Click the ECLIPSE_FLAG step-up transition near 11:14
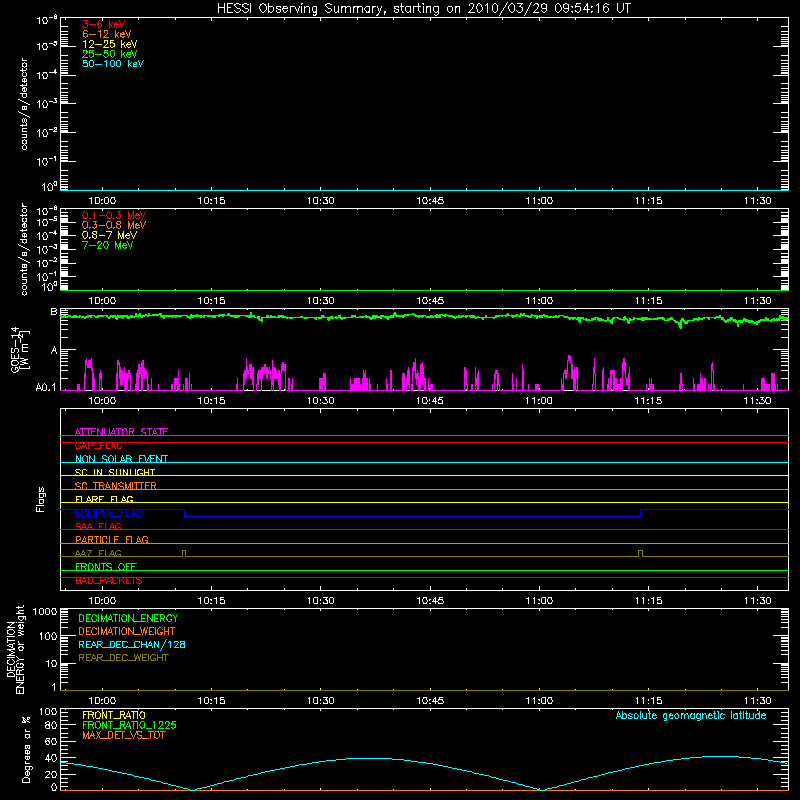The height and width of the screenshot is (800, 800). pos(641,513)
